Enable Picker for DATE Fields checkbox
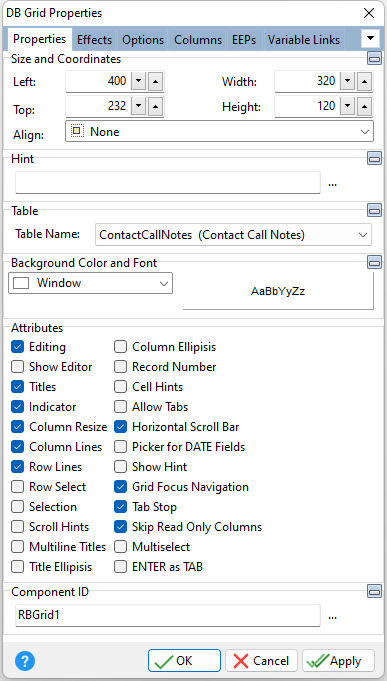 point(120,447)
